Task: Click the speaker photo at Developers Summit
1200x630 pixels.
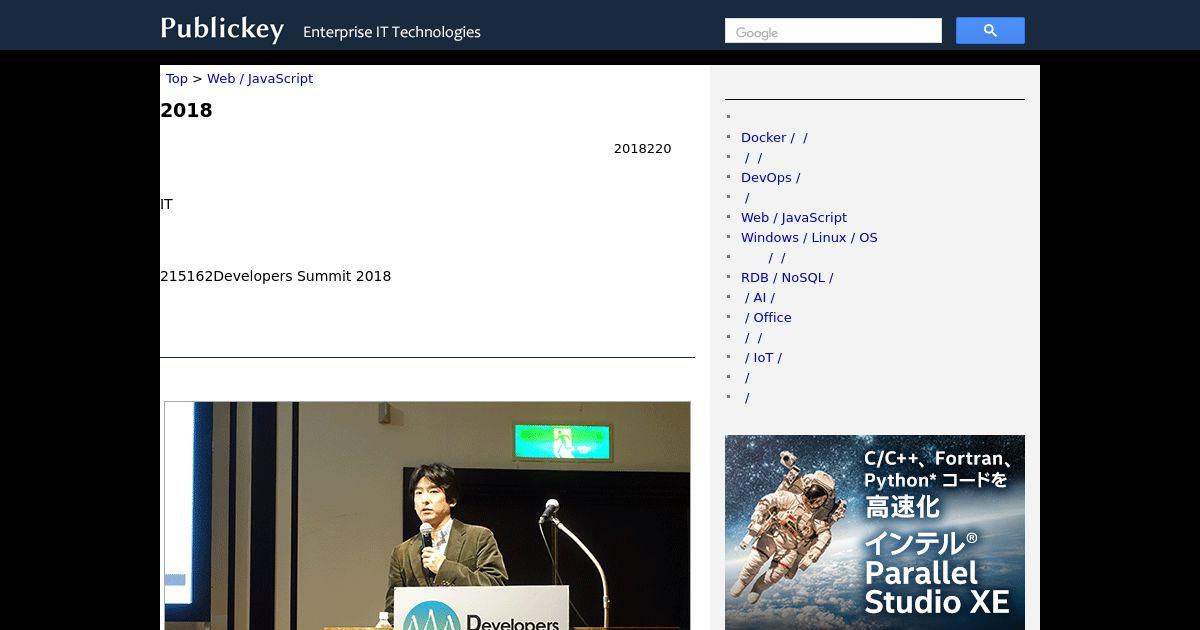Action: (x=427, y=516)
